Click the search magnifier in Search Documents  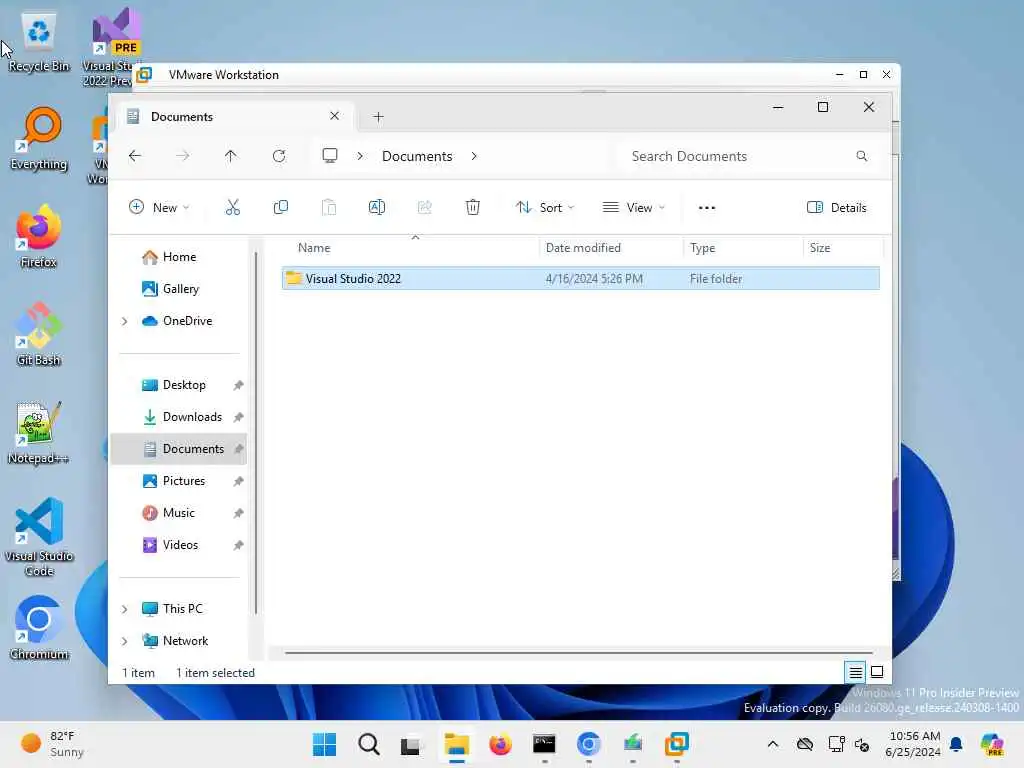pos(861,156)
